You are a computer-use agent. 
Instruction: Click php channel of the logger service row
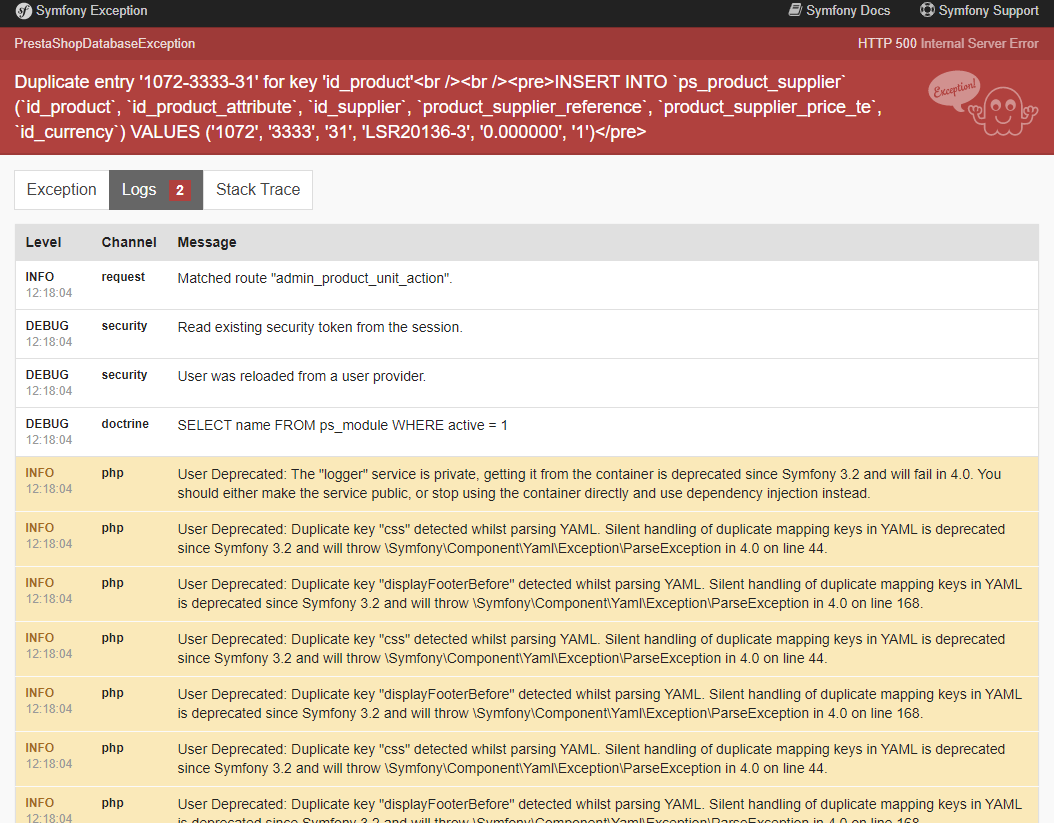coord(113,473)
